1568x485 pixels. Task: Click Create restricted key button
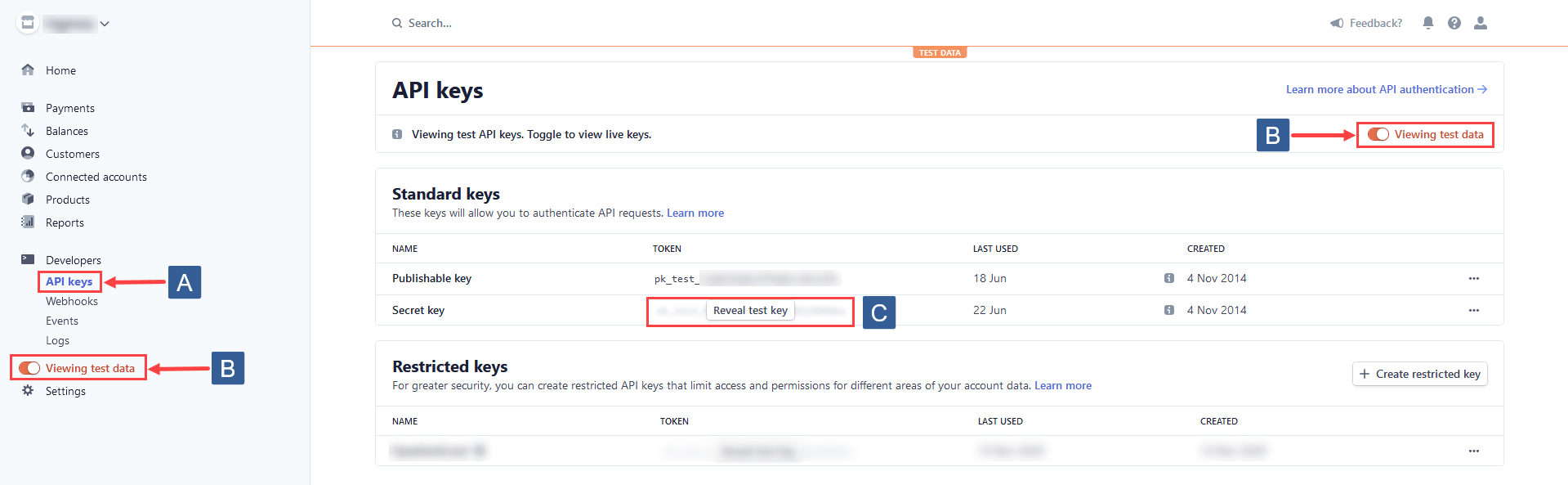tap(1420, 374)
